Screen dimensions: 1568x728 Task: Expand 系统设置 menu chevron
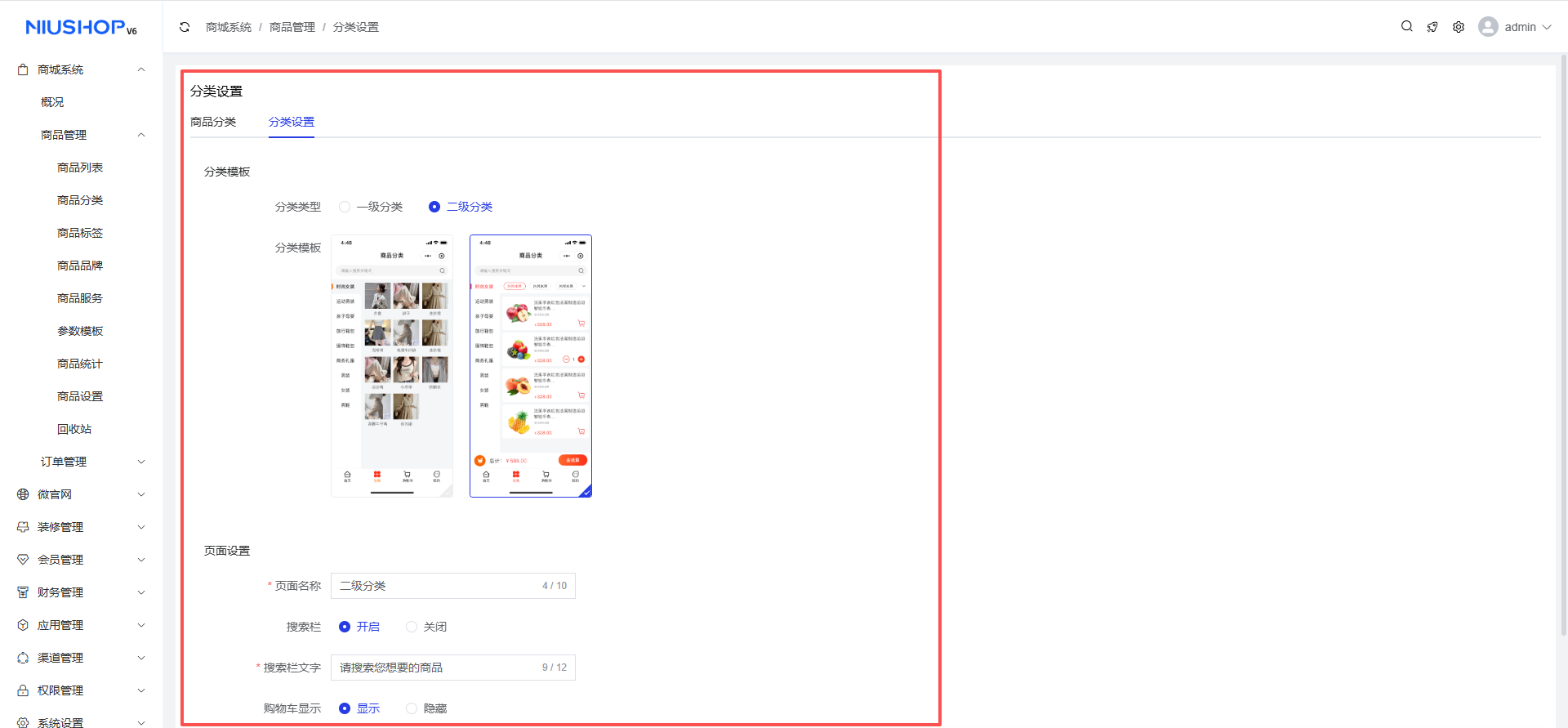tap(141, 722)
